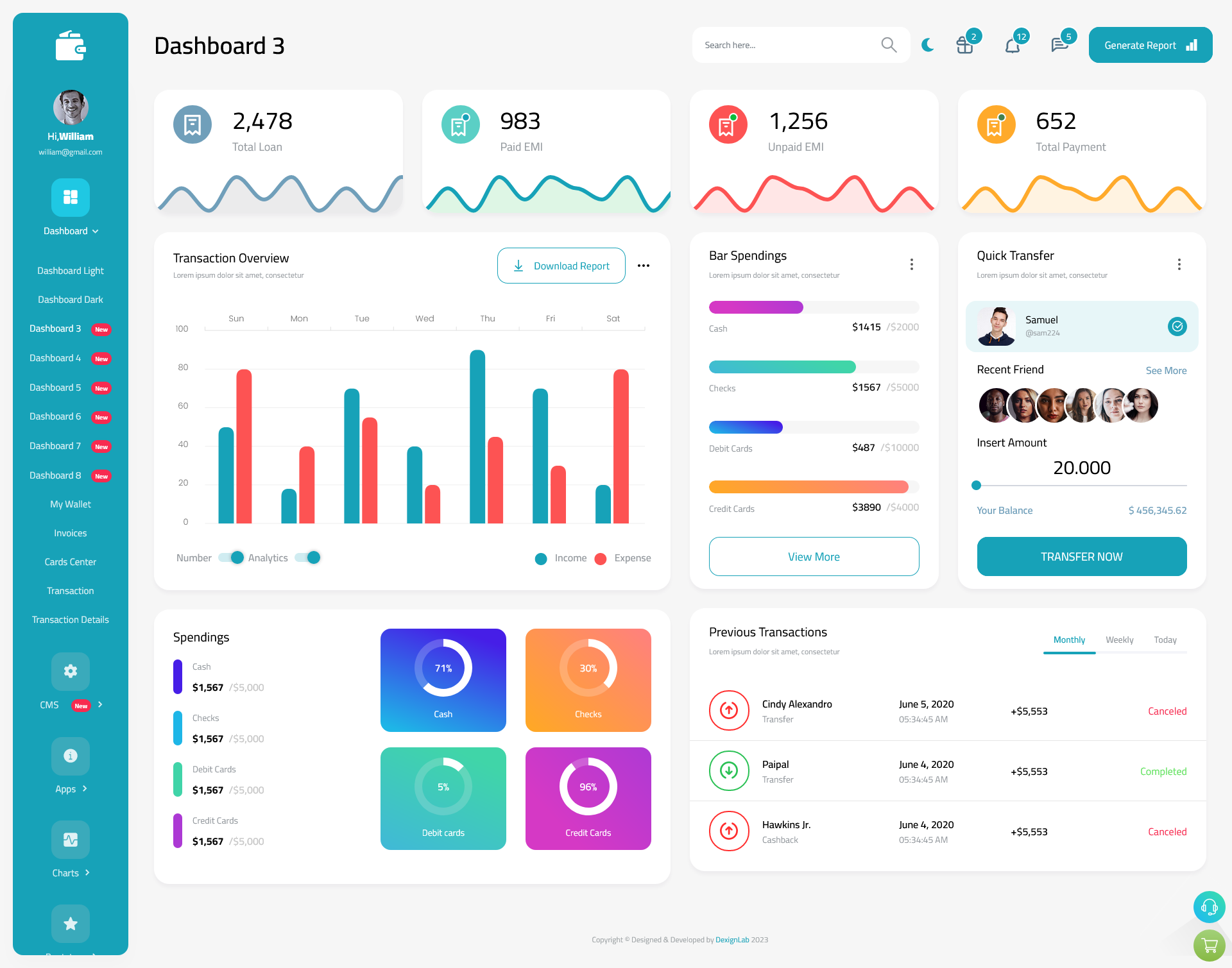
Task: Click the Download Report button
Action: 561,265
